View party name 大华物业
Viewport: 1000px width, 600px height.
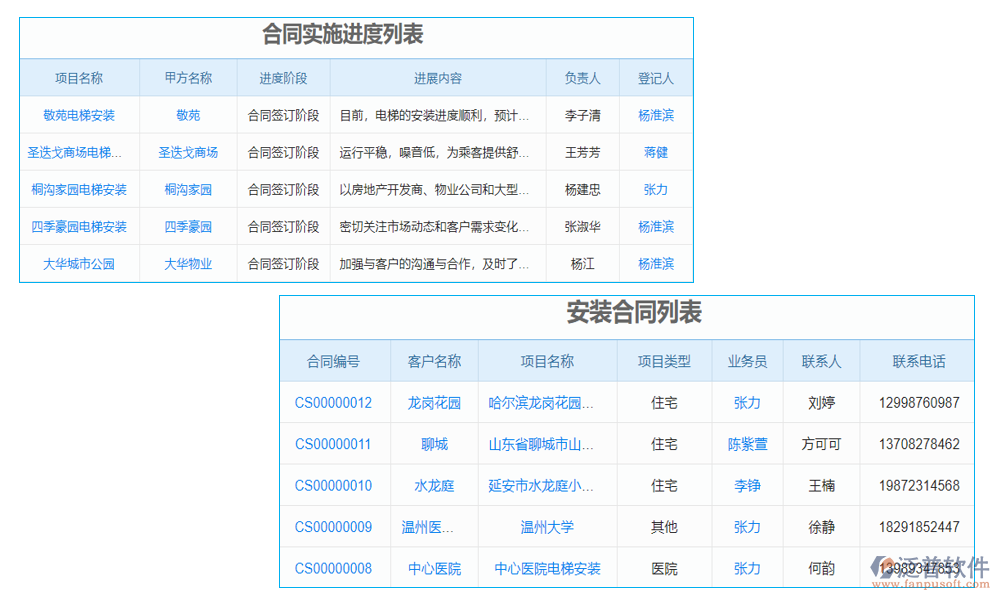coord(187,264)
